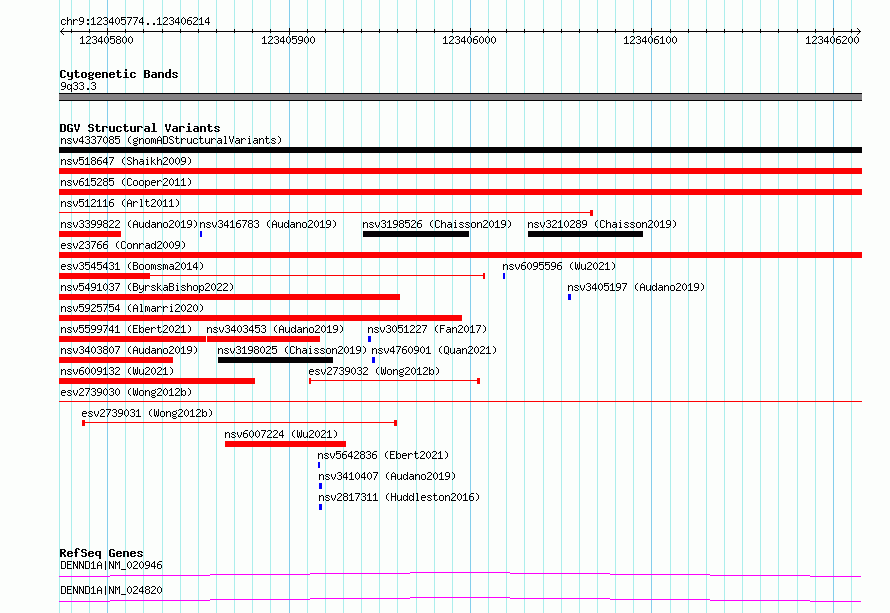Open the nsv6095596 (Wu2021) label
890x613 pixels.
(559, 266)
